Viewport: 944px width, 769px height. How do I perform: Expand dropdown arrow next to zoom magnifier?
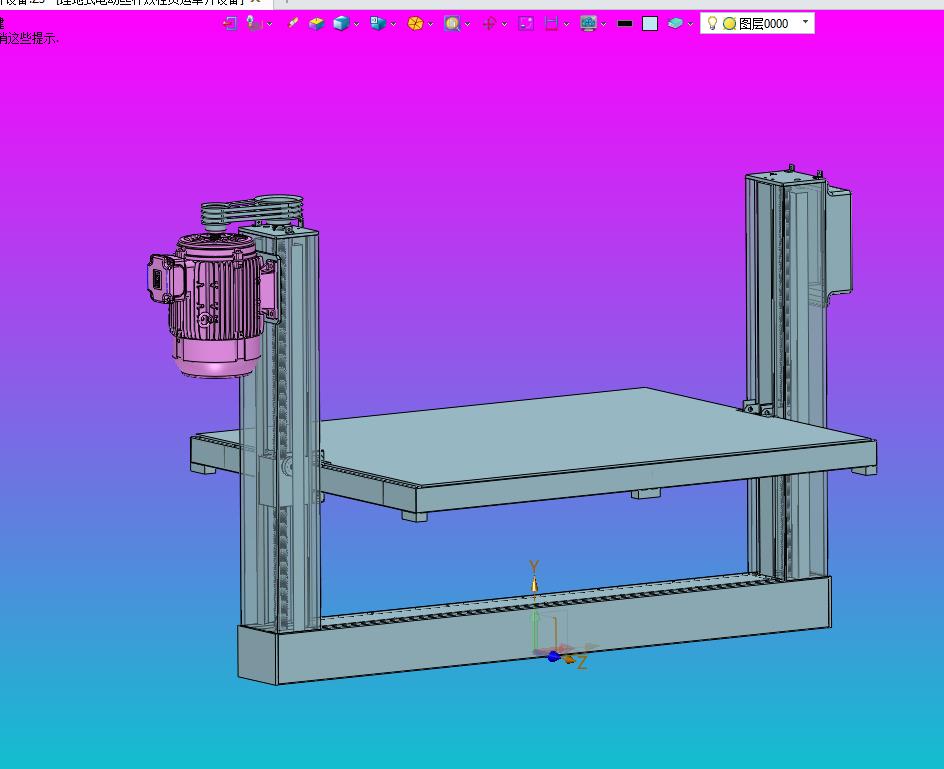coord(467,24)
